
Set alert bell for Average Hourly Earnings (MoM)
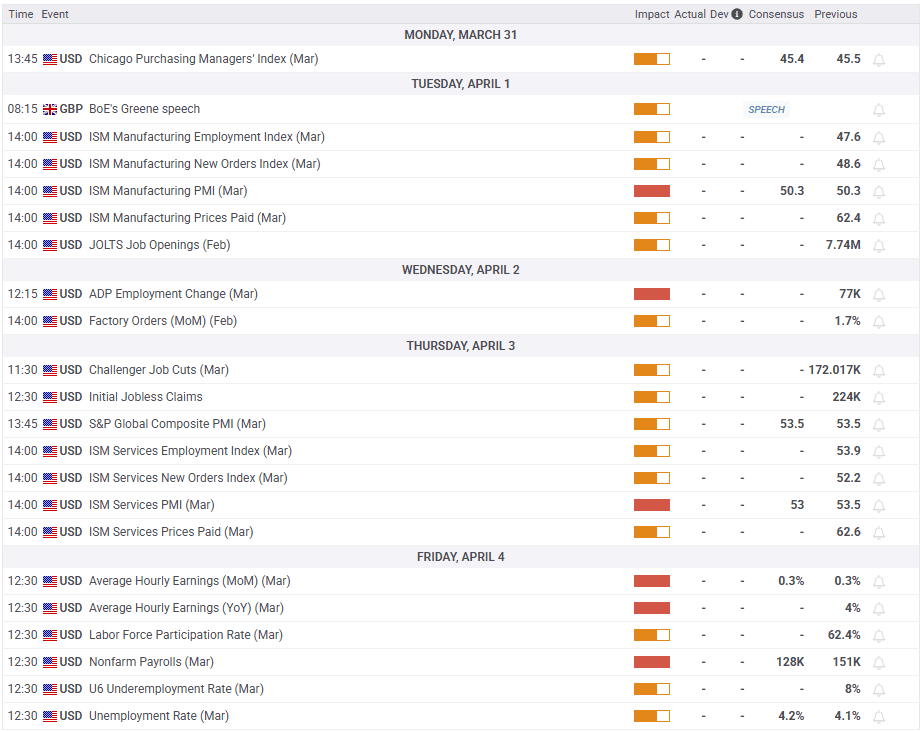pyautogui.click(x=879, y=582)
